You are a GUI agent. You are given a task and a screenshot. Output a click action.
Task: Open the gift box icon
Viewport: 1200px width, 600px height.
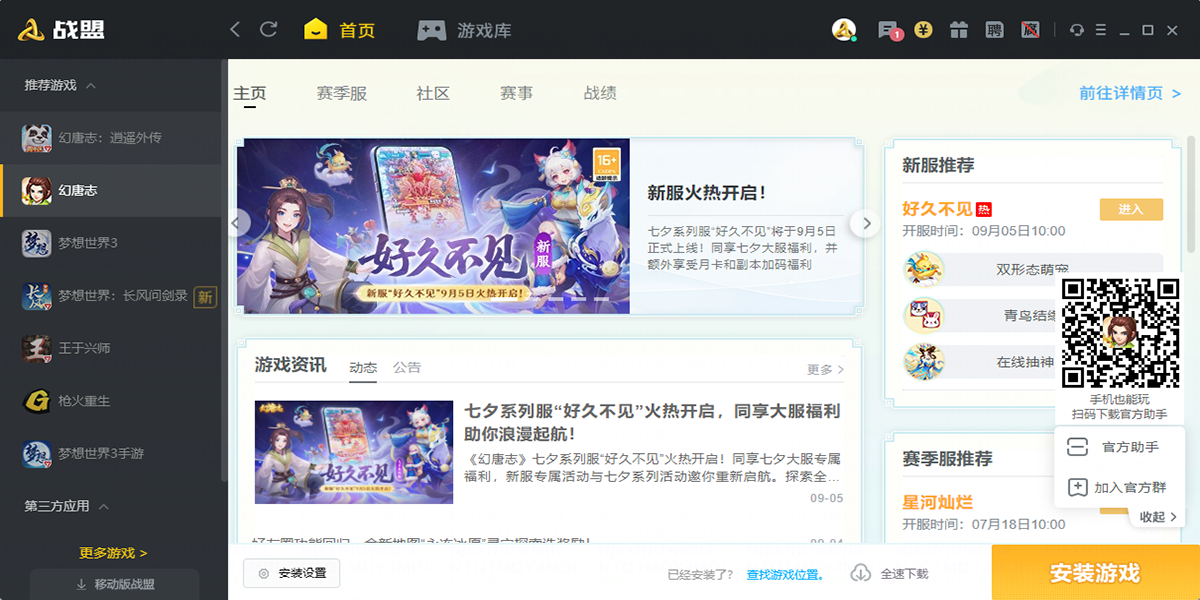[x=959, y=30]
